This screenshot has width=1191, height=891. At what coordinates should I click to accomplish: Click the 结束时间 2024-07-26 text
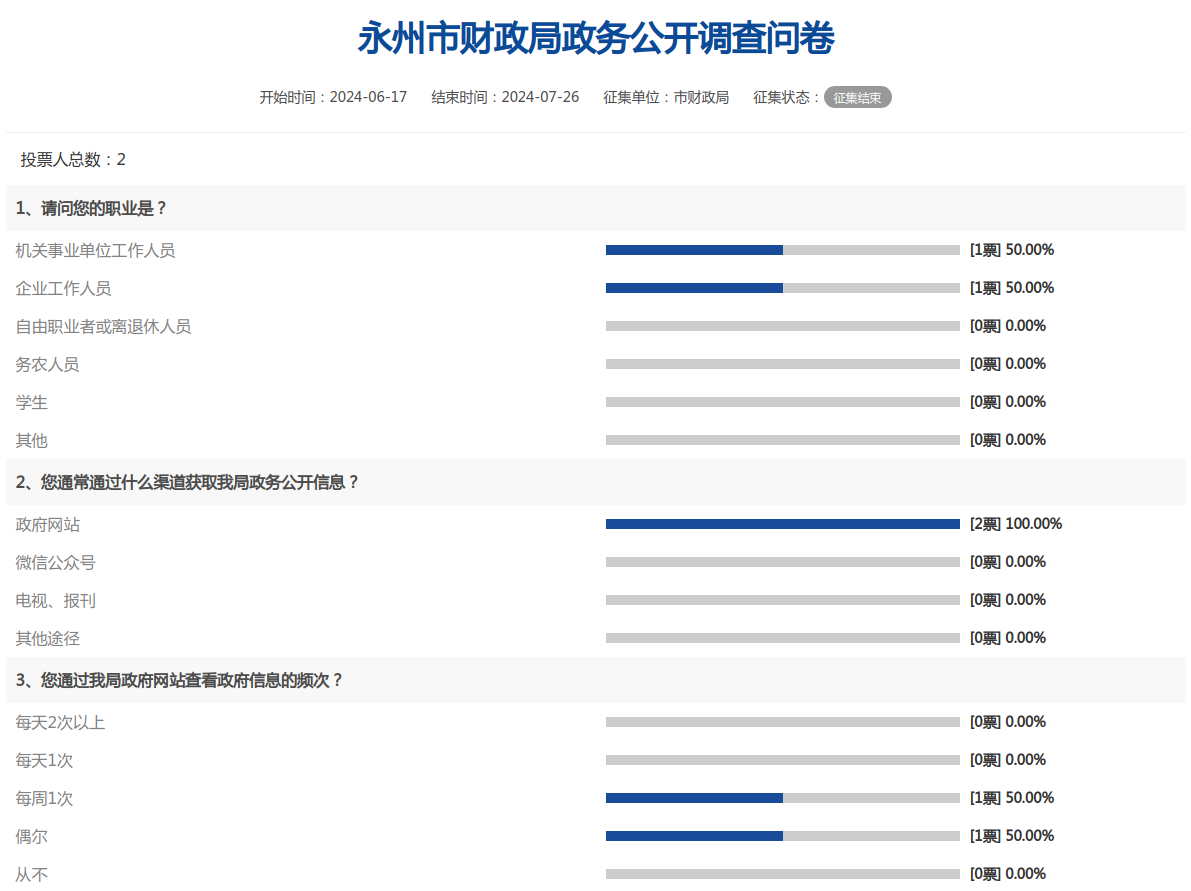tap(505, 97)
